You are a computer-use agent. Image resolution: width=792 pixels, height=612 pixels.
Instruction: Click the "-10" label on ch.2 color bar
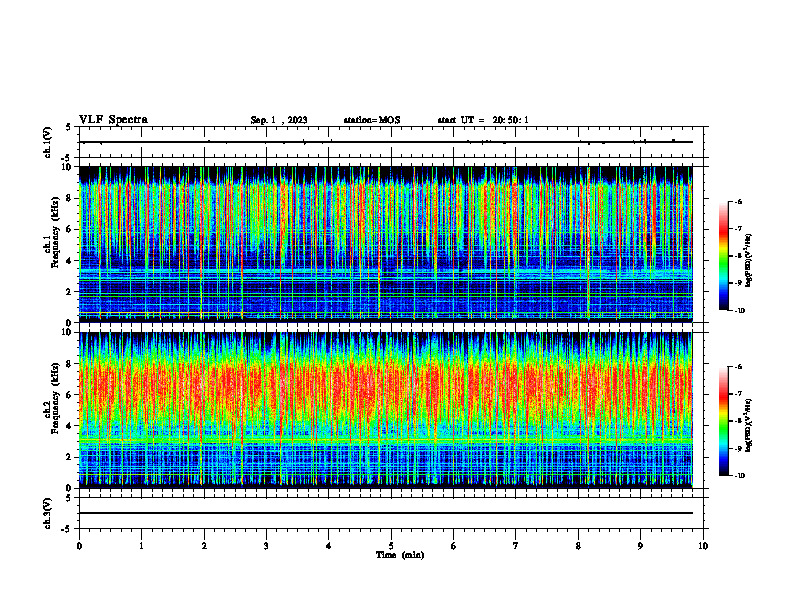(740, 476)
